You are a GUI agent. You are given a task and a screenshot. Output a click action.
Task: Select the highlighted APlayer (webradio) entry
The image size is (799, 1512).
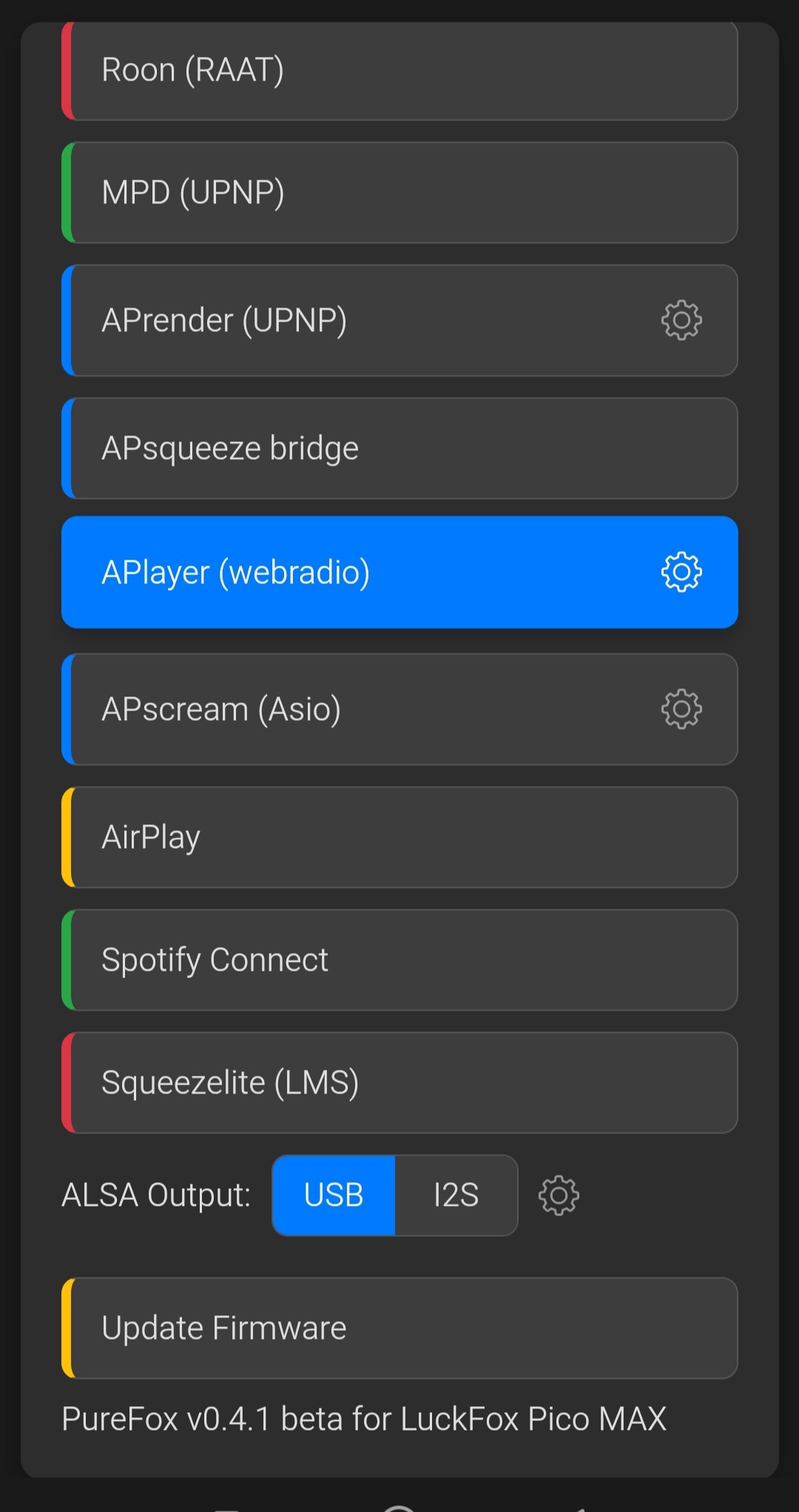click(399, 572)
